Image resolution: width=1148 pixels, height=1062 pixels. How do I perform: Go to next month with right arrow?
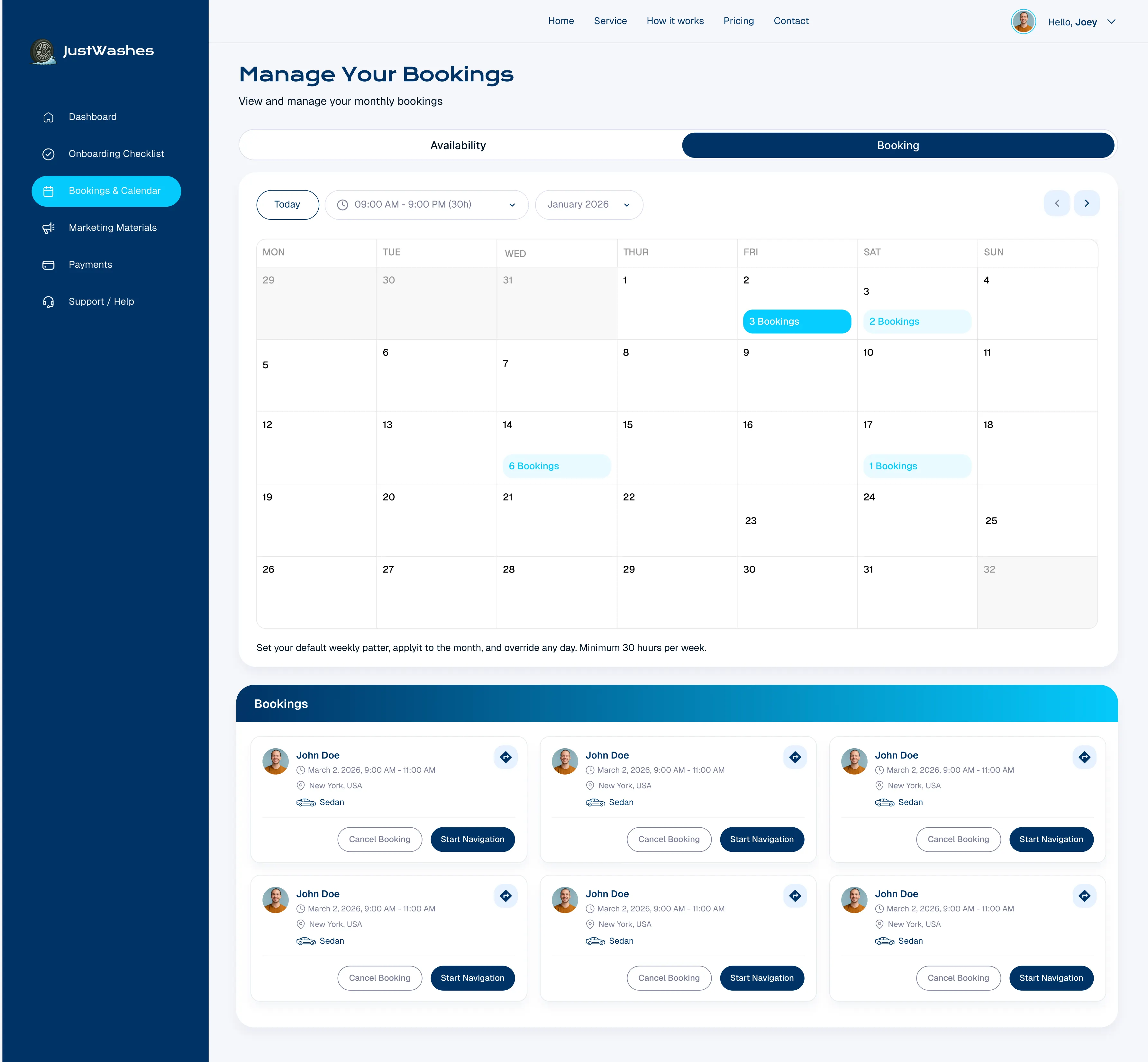click(x=1086, y=203)
